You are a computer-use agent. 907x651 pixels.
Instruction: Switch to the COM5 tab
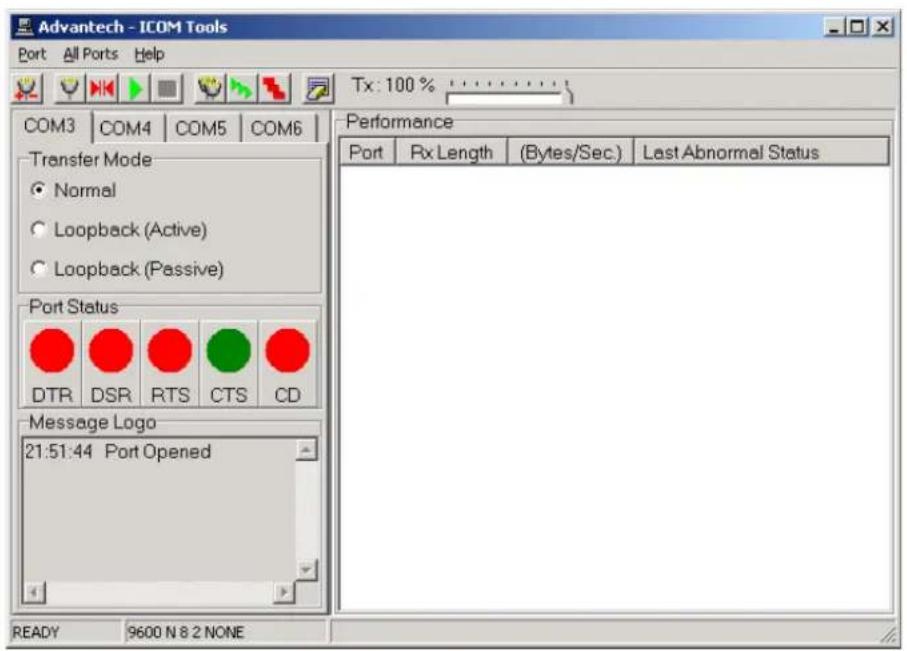201,128
